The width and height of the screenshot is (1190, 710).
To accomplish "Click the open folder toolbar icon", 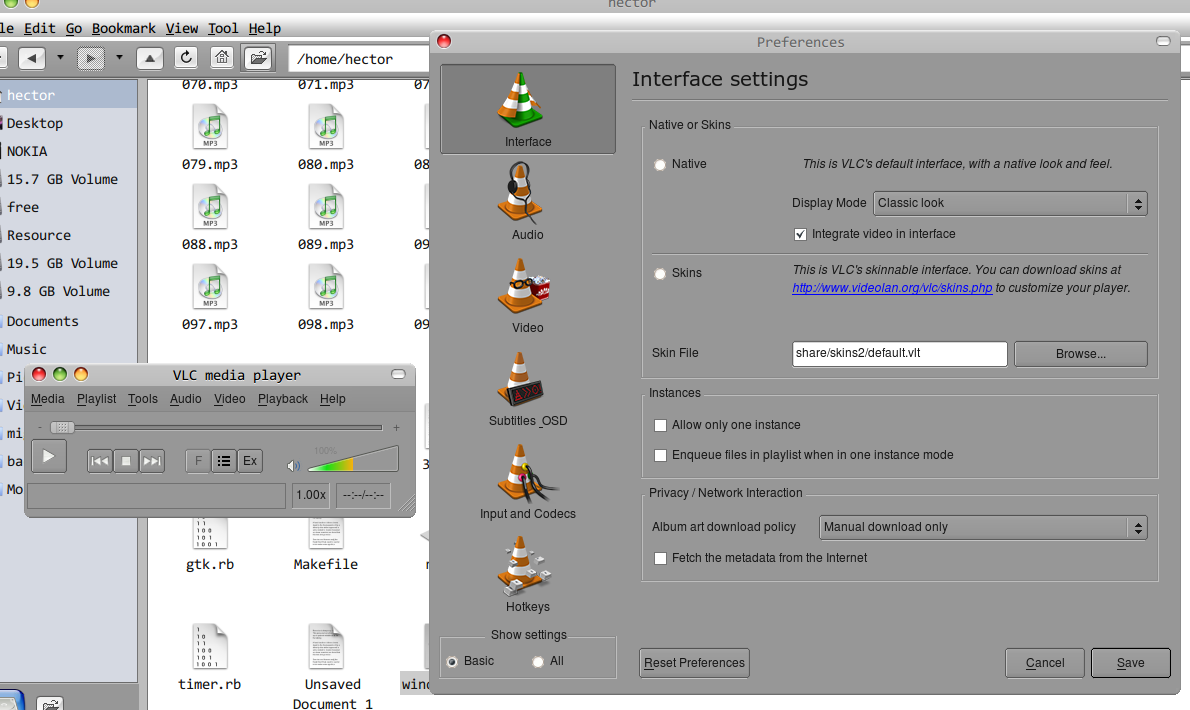I will pos(258,58).
